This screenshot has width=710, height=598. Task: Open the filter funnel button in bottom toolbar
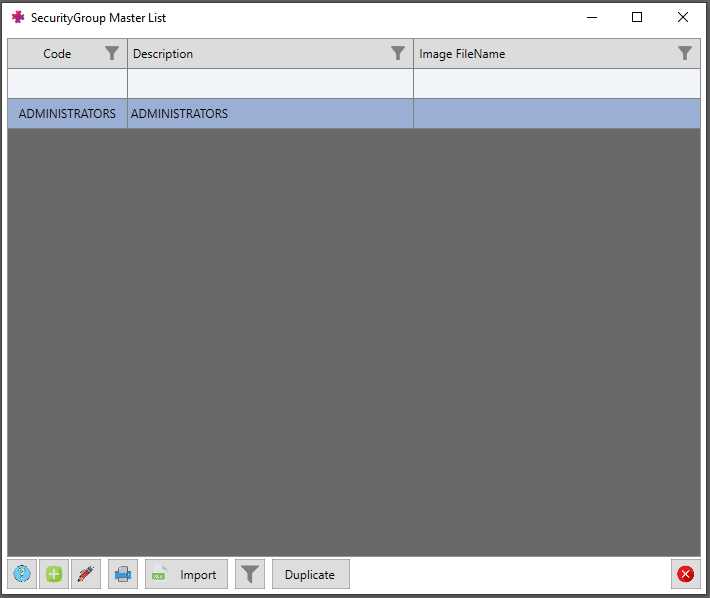pyautogui.click(x=249, y=574)
